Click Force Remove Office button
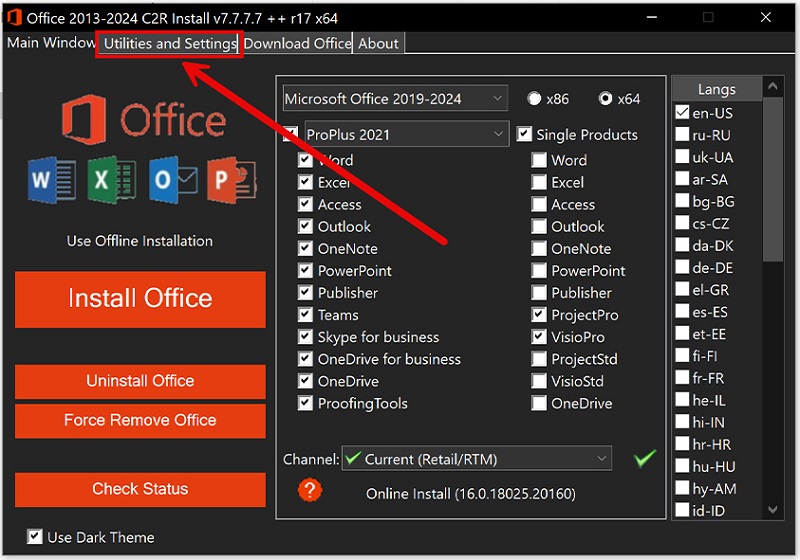 click(140, 420)
